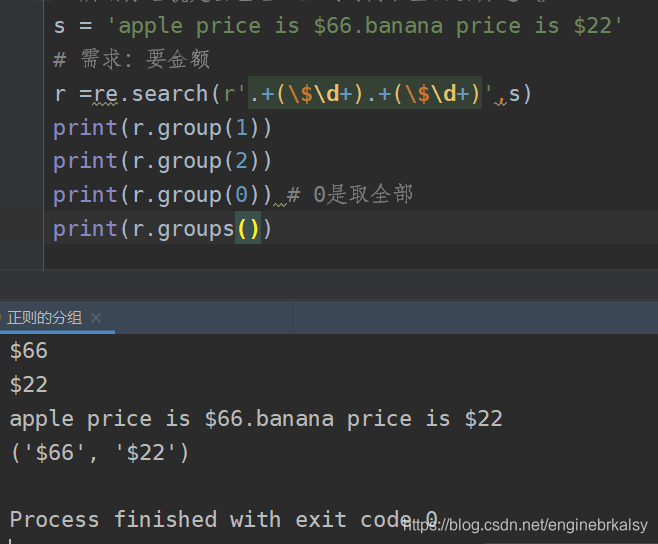
Task: Click the 're' module name in code
Action: [x=105, y=94]
